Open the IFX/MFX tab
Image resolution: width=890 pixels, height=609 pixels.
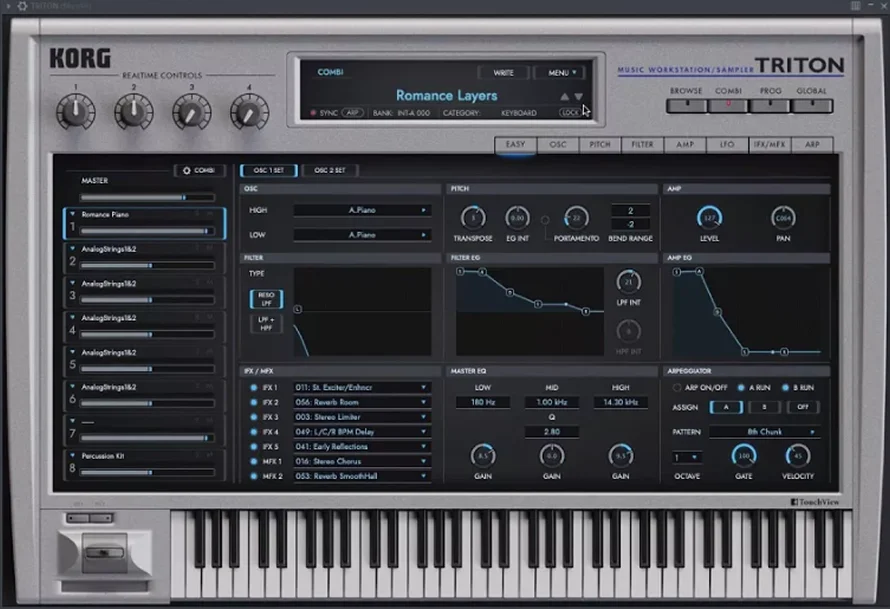pyautogui.click(x=770, y=145)
